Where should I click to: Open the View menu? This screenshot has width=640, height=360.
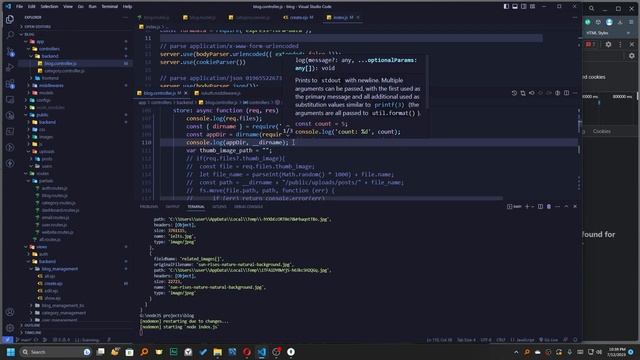pos(68,7)
